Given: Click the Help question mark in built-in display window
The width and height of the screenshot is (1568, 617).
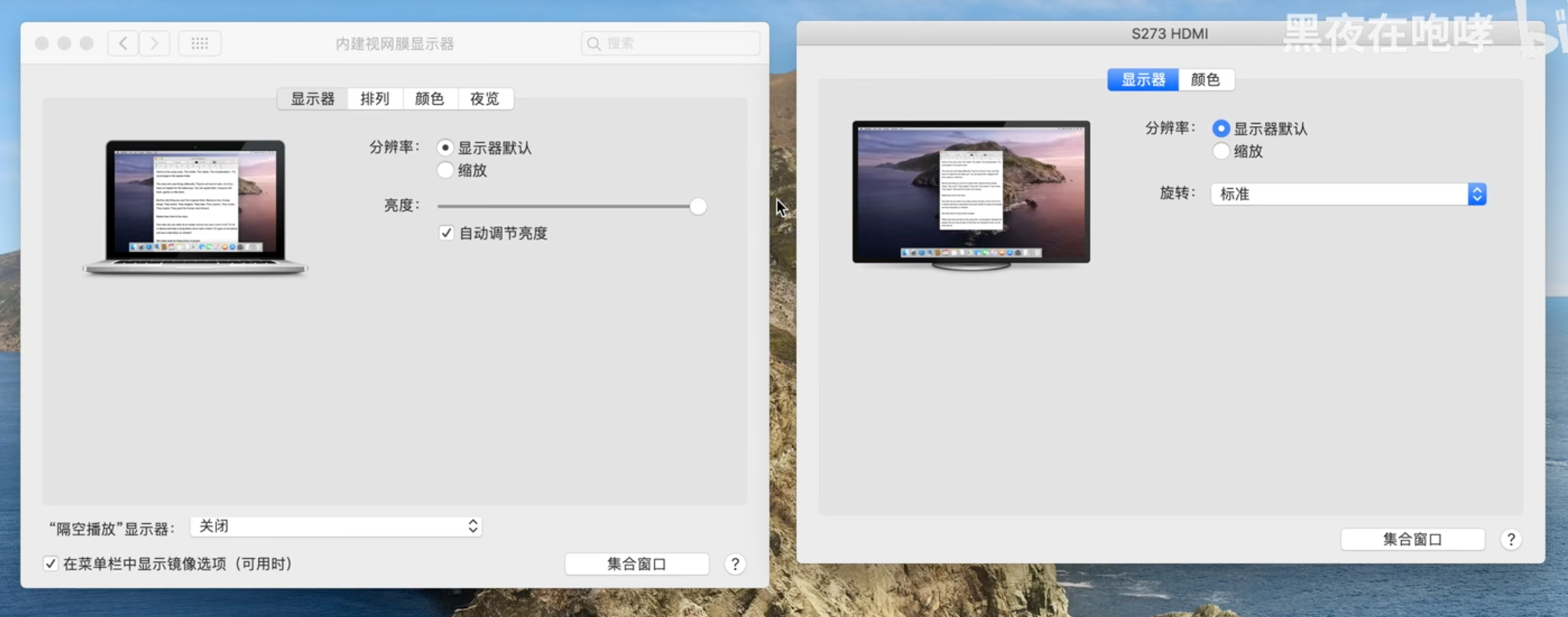Looking at the screenshot, I should tap(734, 564).
